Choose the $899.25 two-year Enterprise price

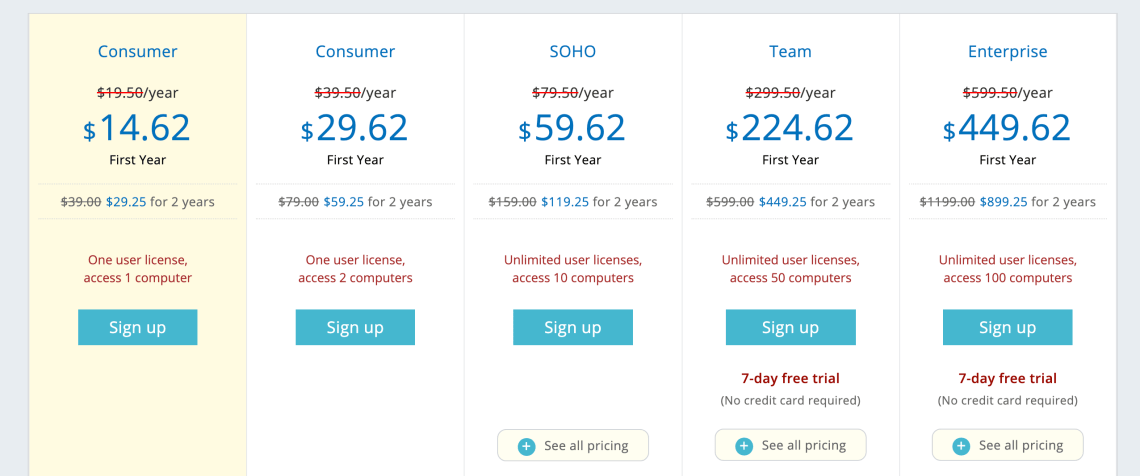pos(1003,202)
